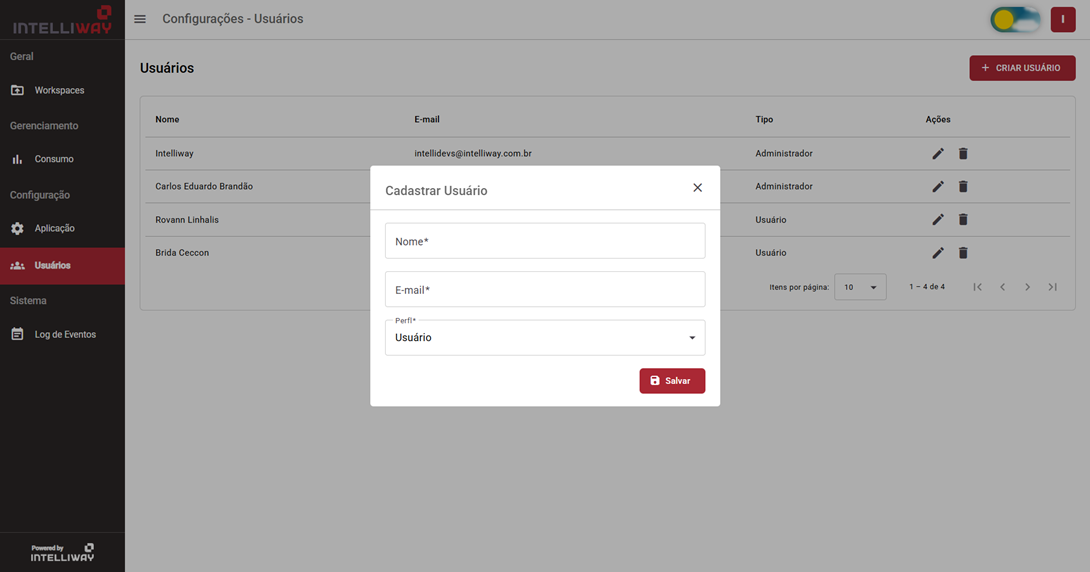
Task: Click the hamburger menu icon
Action: (x=140, y=19)
